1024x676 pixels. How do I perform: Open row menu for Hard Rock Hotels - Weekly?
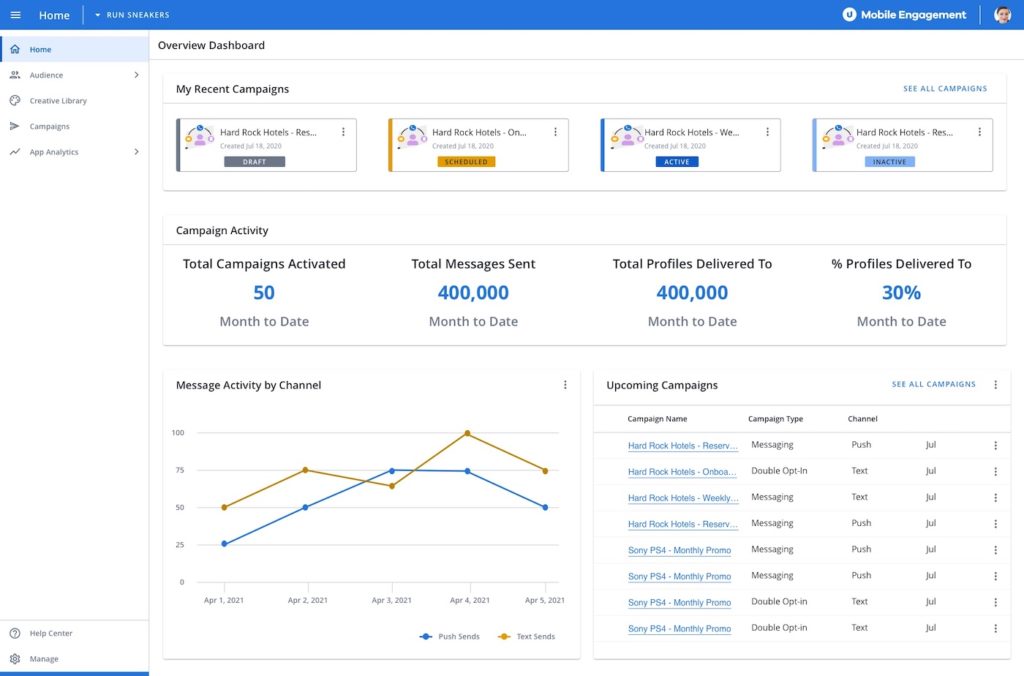995,498
